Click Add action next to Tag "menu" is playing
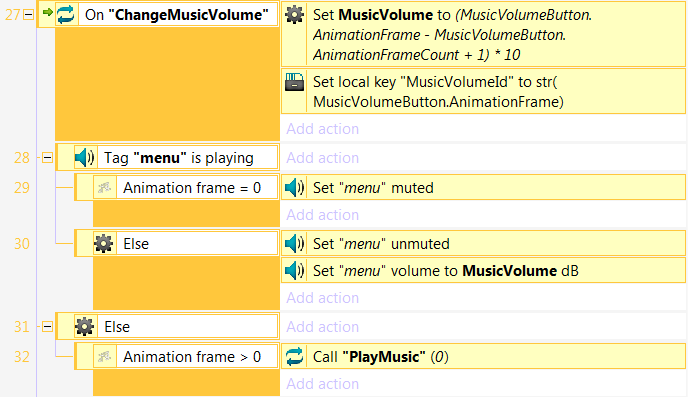Image resolution: width=688 pixels, height=397 pixels. tap(322, 157)
